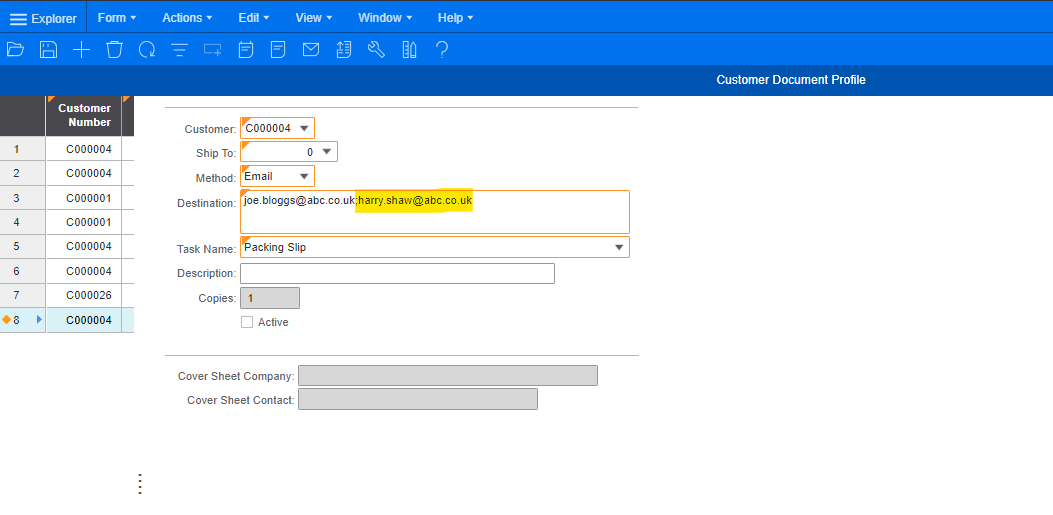The width and height of the screenshot is (1053, 515).
Task: Click the wrench tools icon
Action: pos(376,49)
